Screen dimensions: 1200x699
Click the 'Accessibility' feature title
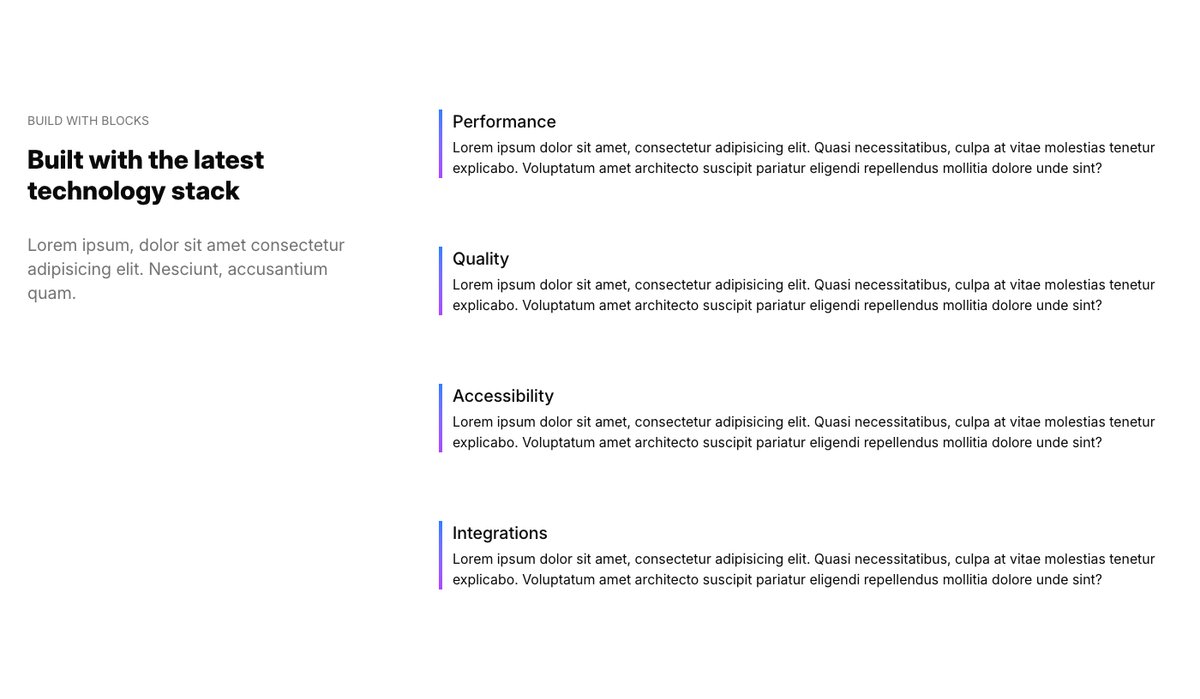503,396
